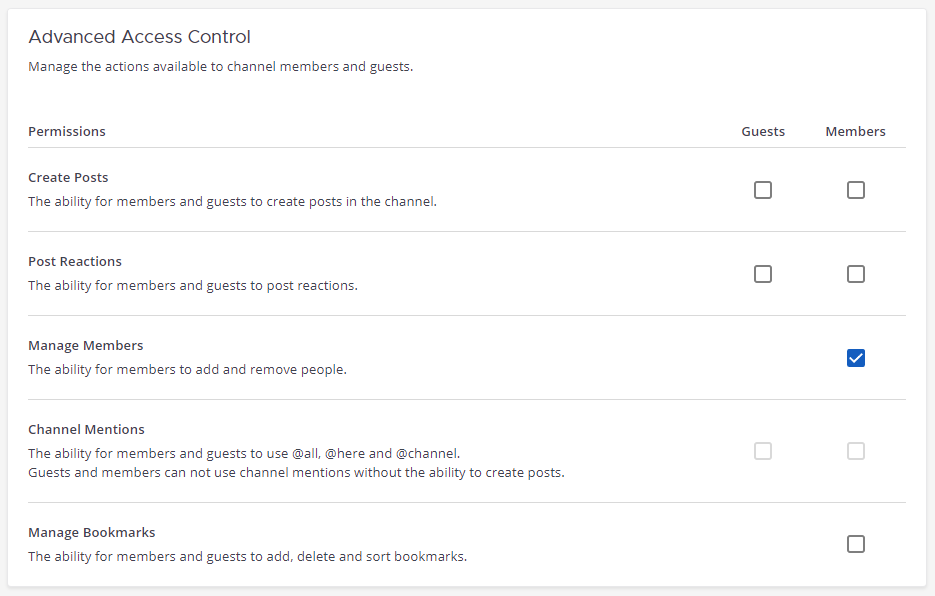Viewport: 935px width, 596px height.
Task: Enable Manage Bookmarks for Members
Action: [856, 543]
